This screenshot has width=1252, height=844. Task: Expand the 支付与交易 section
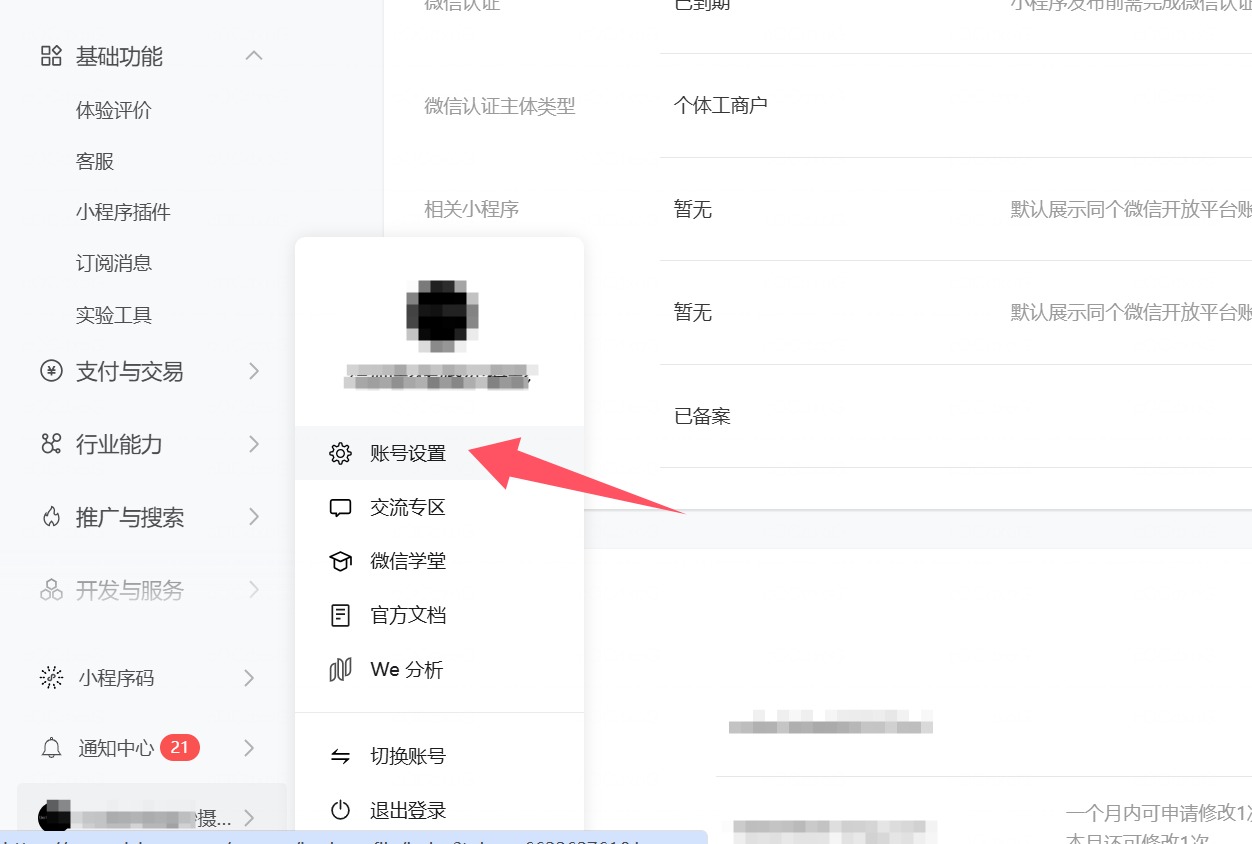(254, 372)
